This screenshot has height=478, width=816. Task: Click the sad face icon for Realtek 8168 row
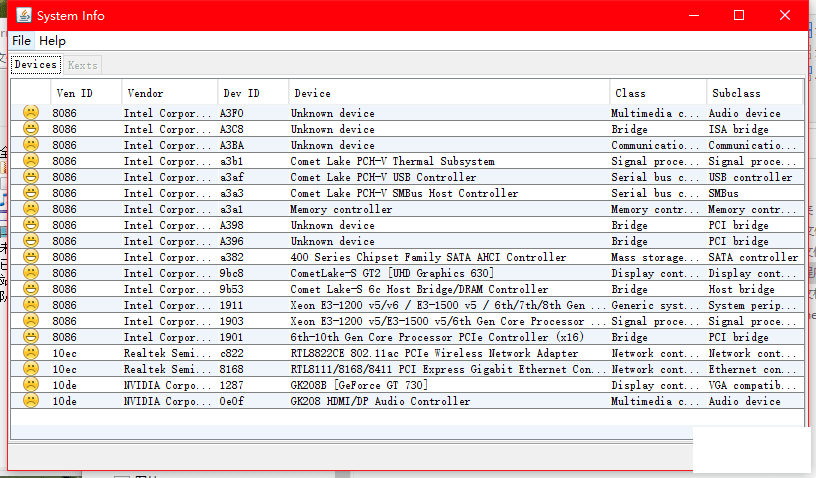(x=31, y=369)
